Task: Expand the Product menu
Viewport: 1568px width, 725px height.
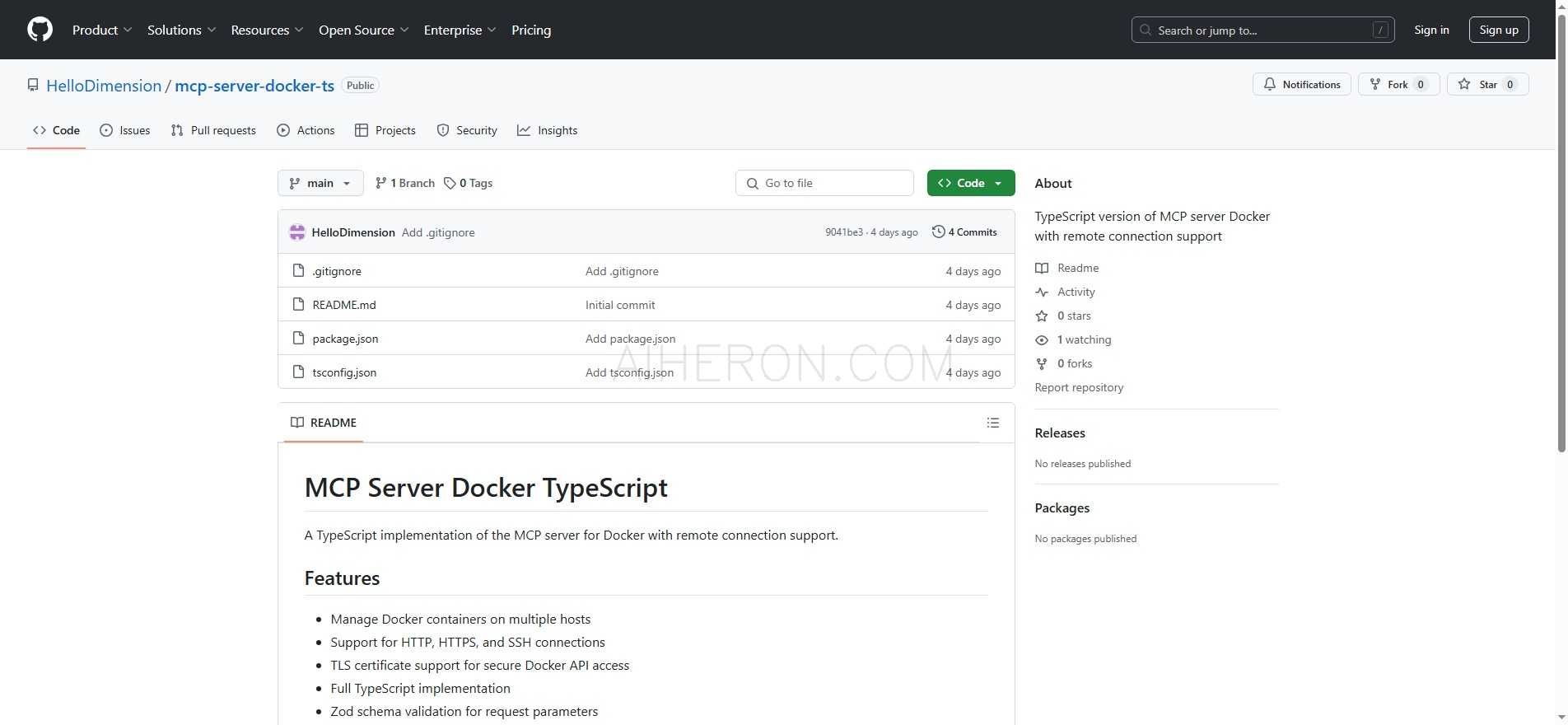Action: [102, 30]
